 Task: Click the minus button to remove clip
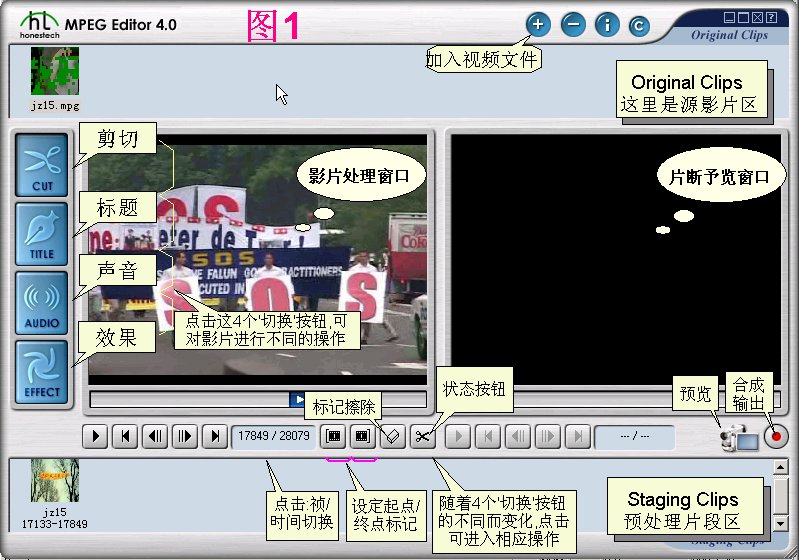click(x=572, y=24)
